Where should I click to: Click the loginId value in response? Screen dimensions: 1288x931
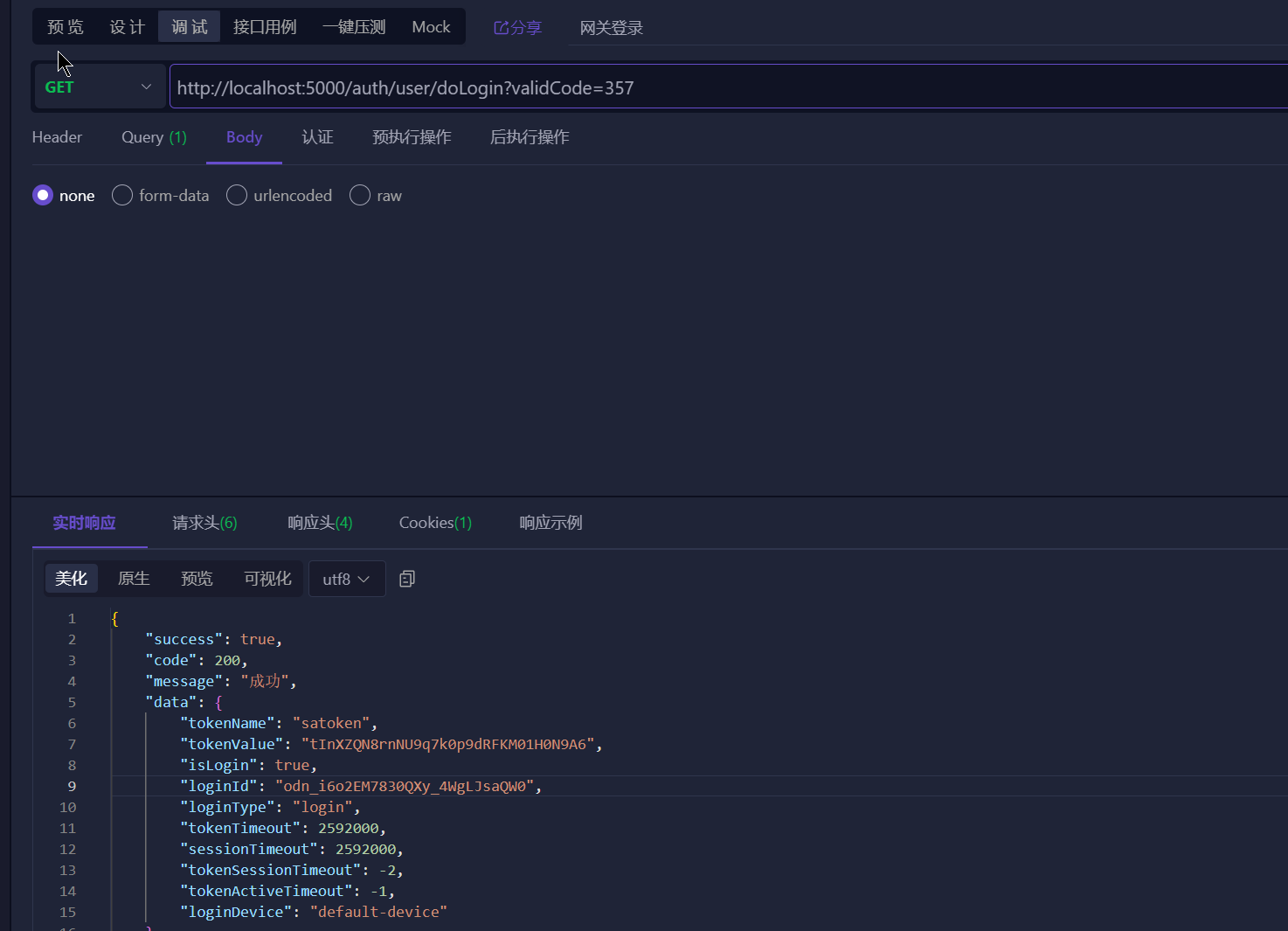coord(405,786)
